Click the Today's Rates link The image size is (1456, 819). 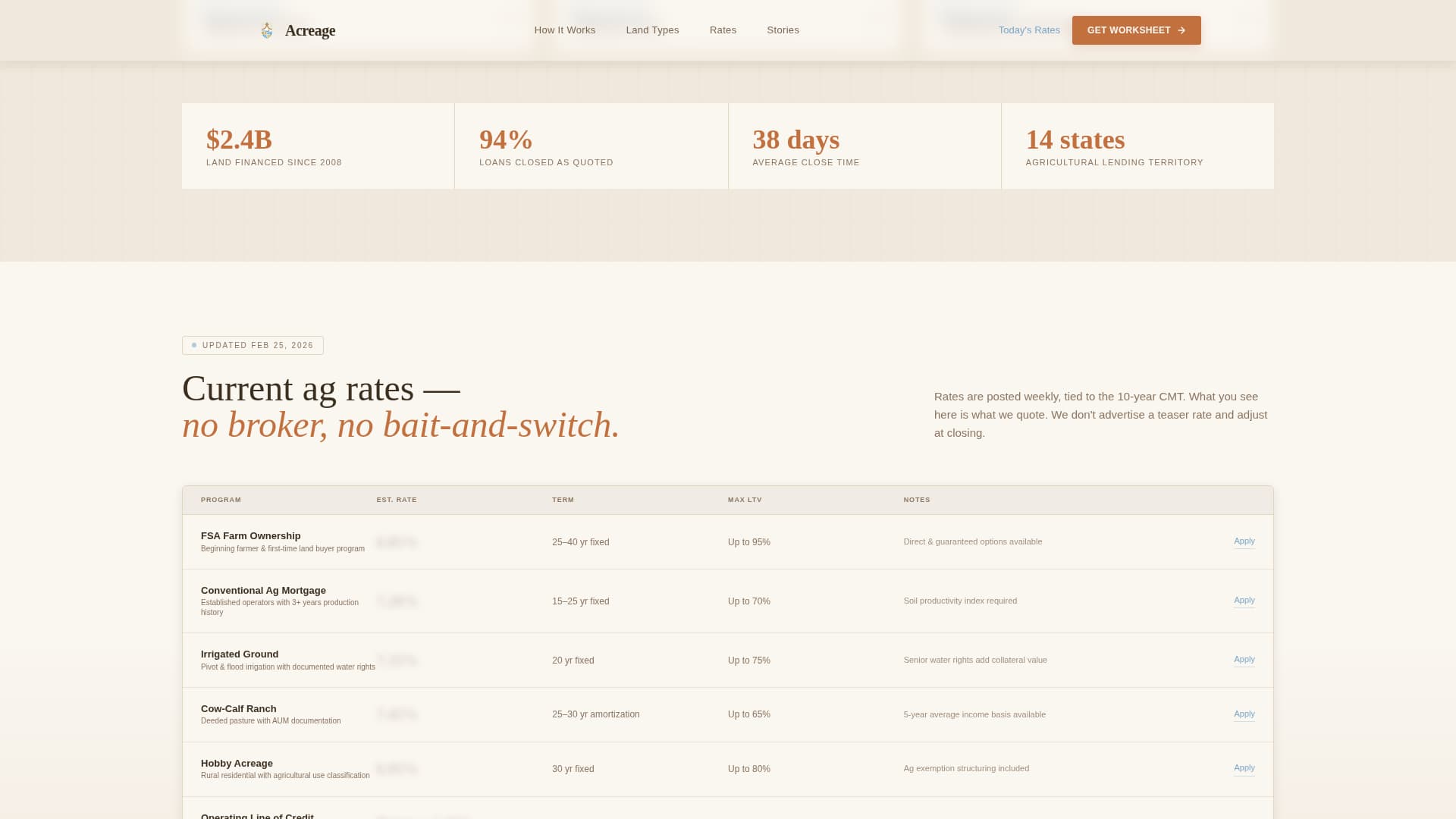click(x=1029, y=30)
